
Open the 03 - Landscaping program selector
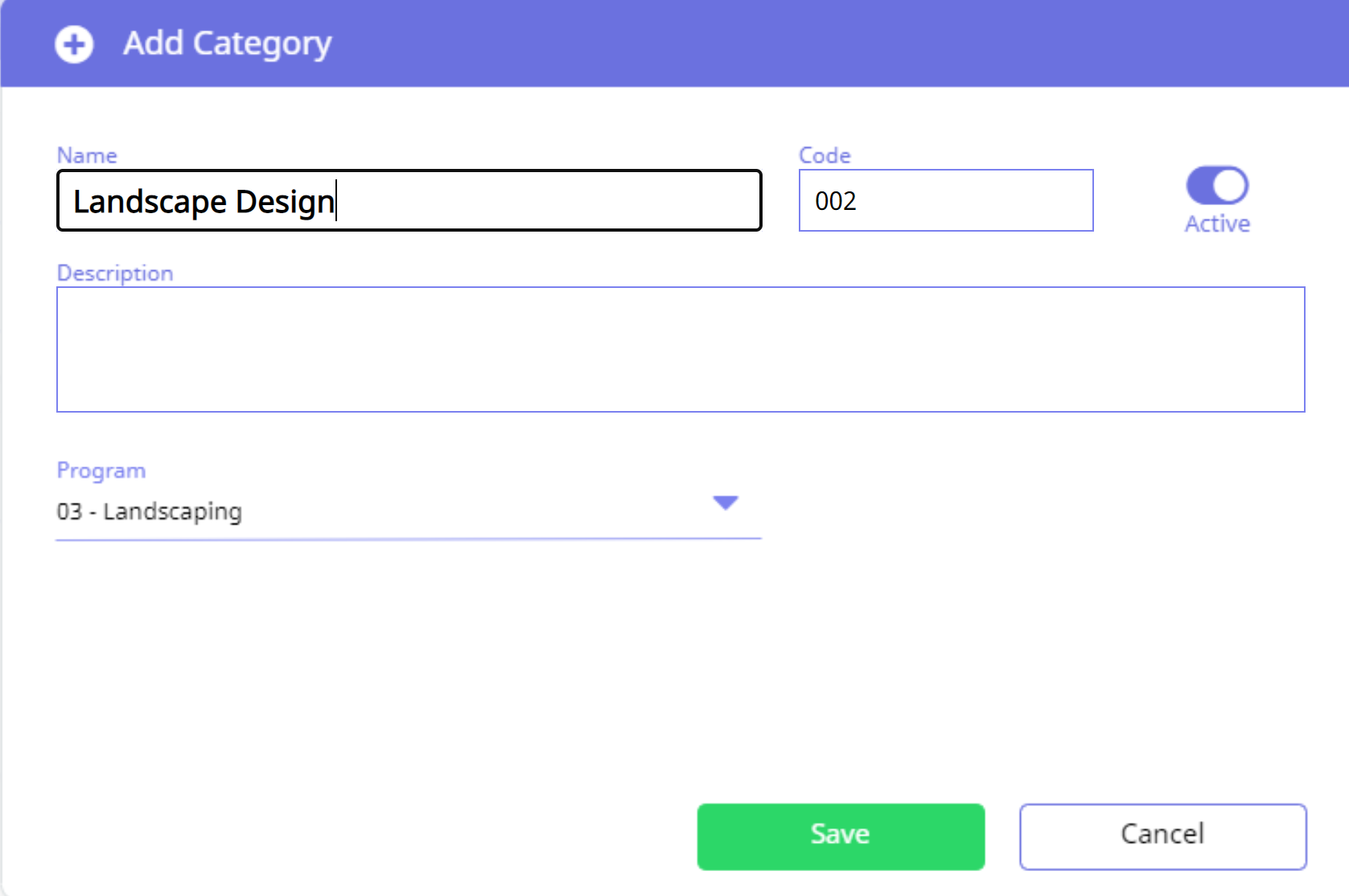point(409,512)
